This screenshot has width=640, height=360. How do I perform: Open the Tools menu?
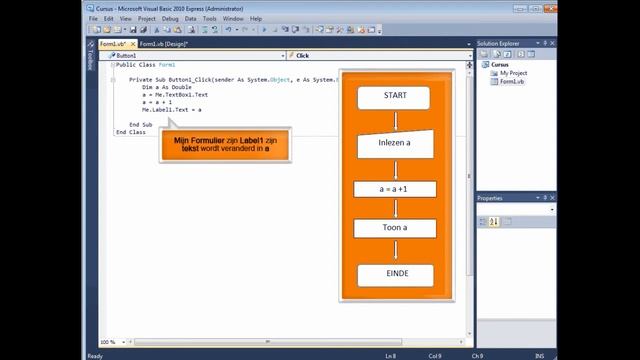point(209,19)
